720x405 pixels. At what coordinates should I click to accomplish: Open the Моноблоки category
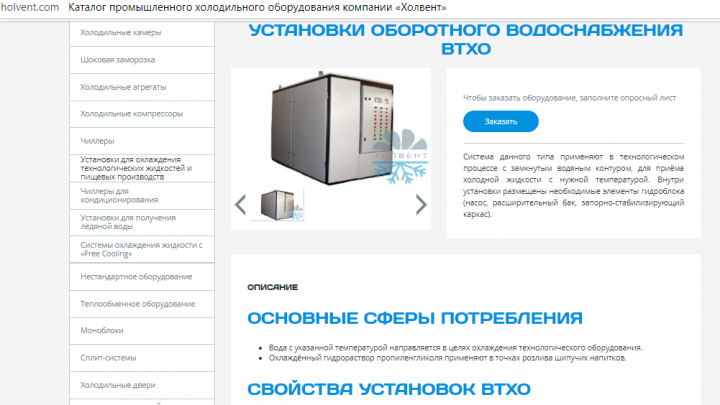(142, 331)
